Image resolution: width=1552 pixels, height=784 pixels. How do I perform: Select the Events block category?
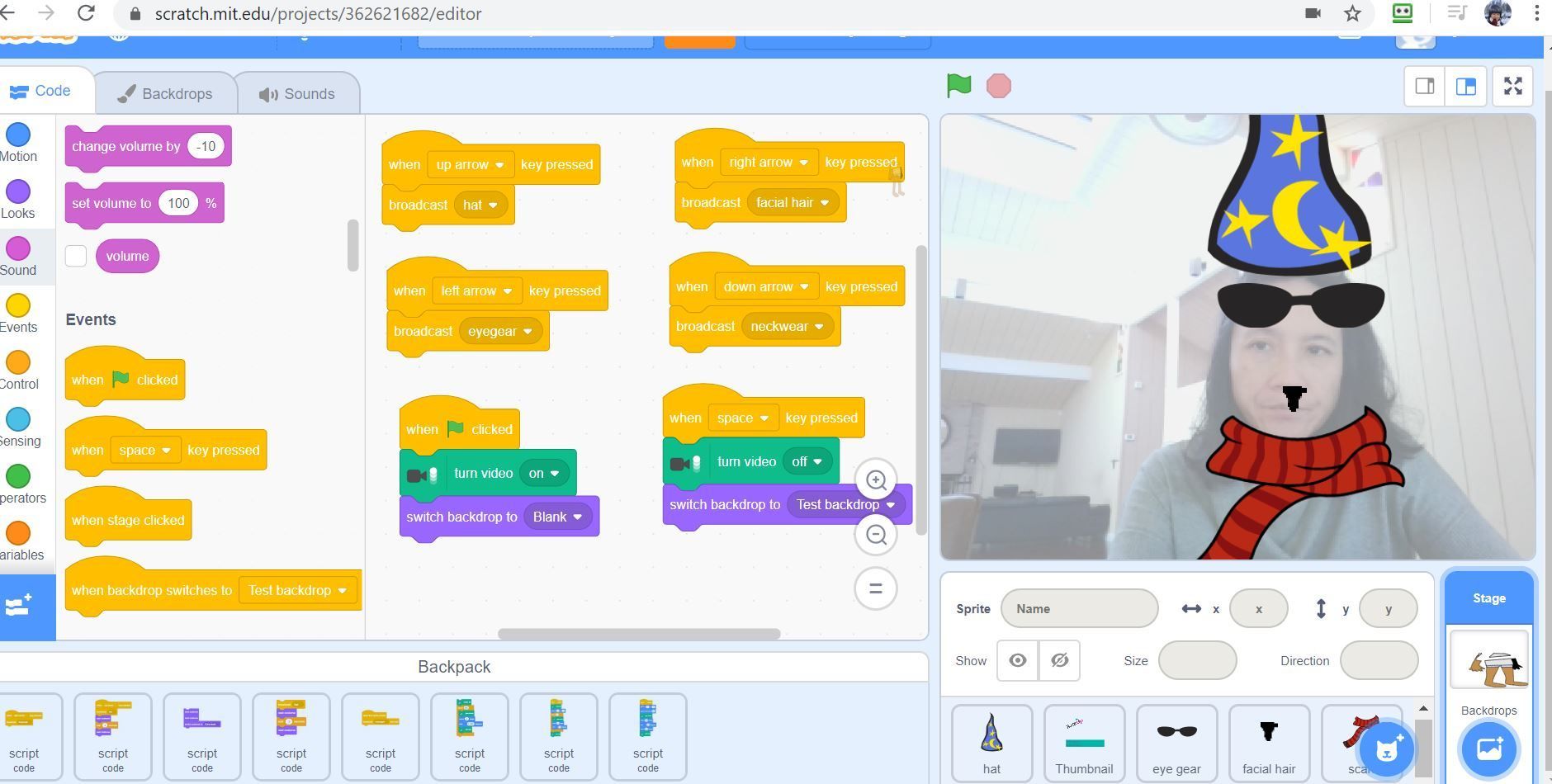[x=18, y=314]
